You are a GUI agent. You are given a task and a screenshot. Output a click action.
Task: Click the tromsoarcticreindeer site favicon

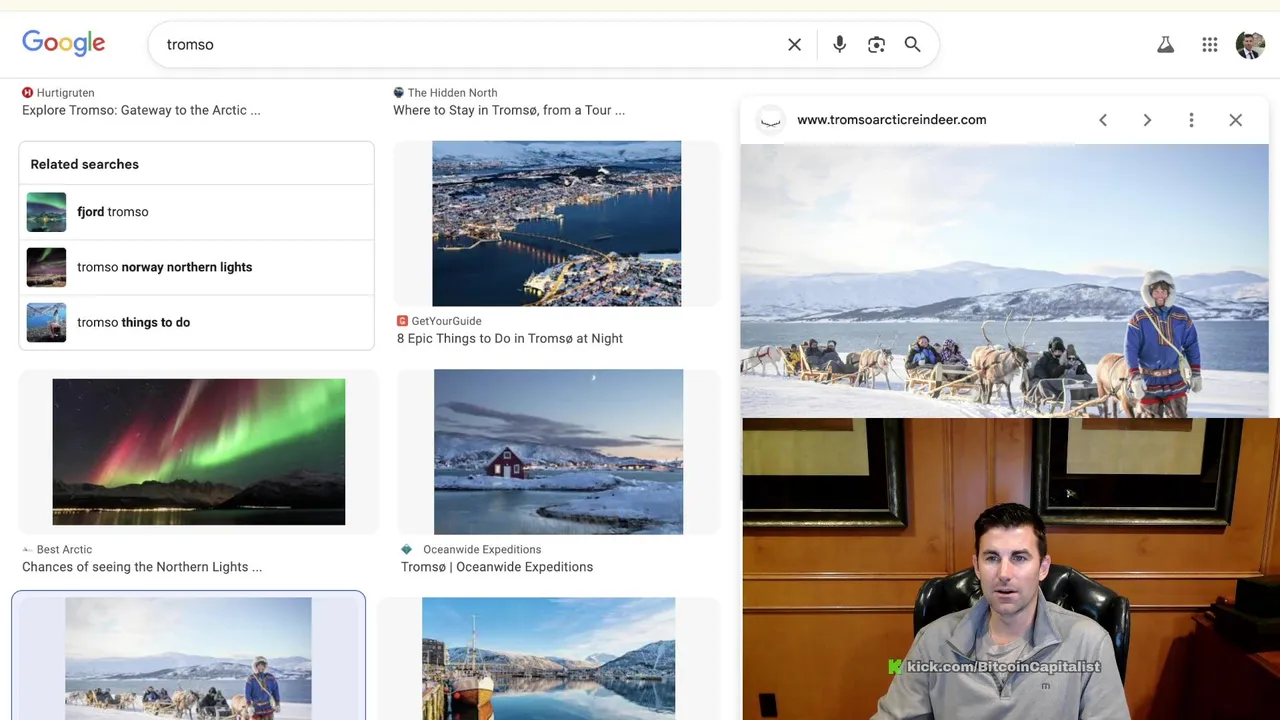coord(770,120)
